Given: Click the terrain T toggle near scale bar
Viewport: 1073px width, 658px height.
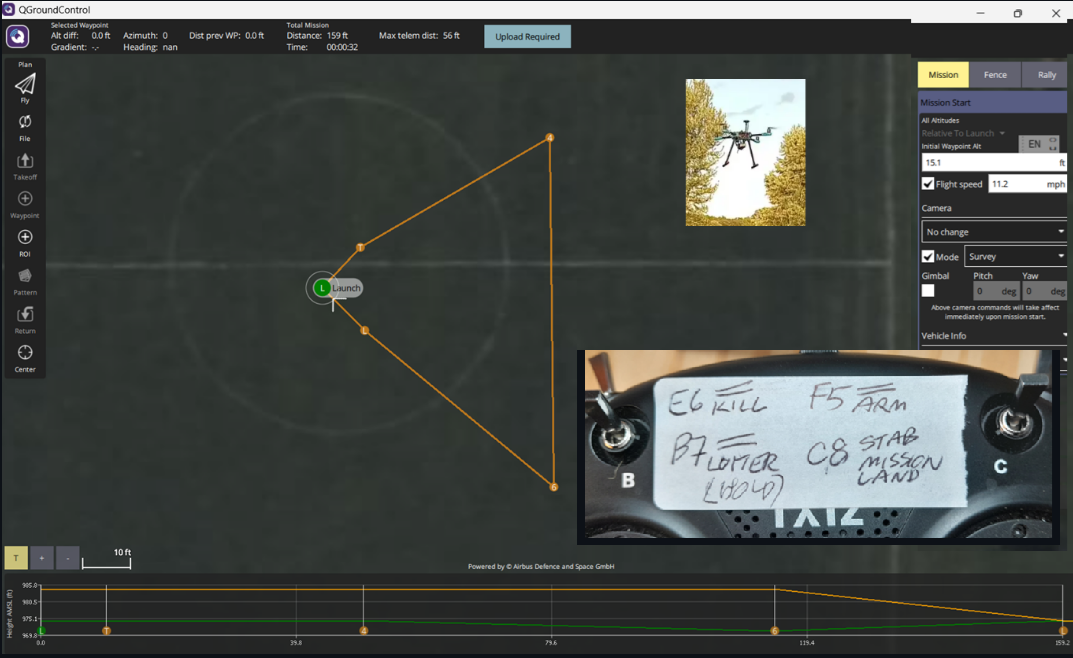Looking at the screenshot, I should [x=16, y=557].
